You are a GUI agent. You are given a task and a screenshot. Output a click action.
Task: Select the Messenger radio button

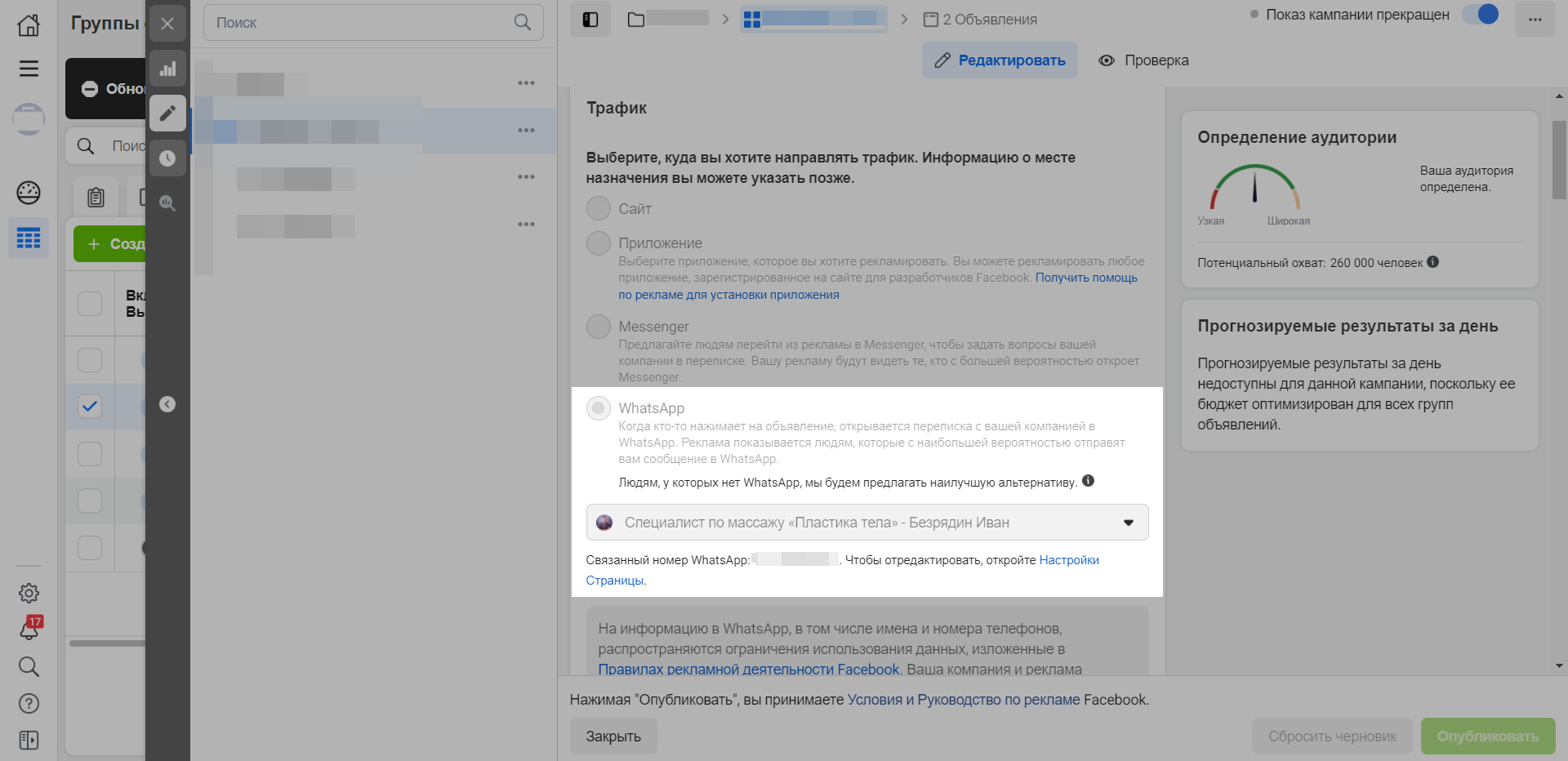599,327
